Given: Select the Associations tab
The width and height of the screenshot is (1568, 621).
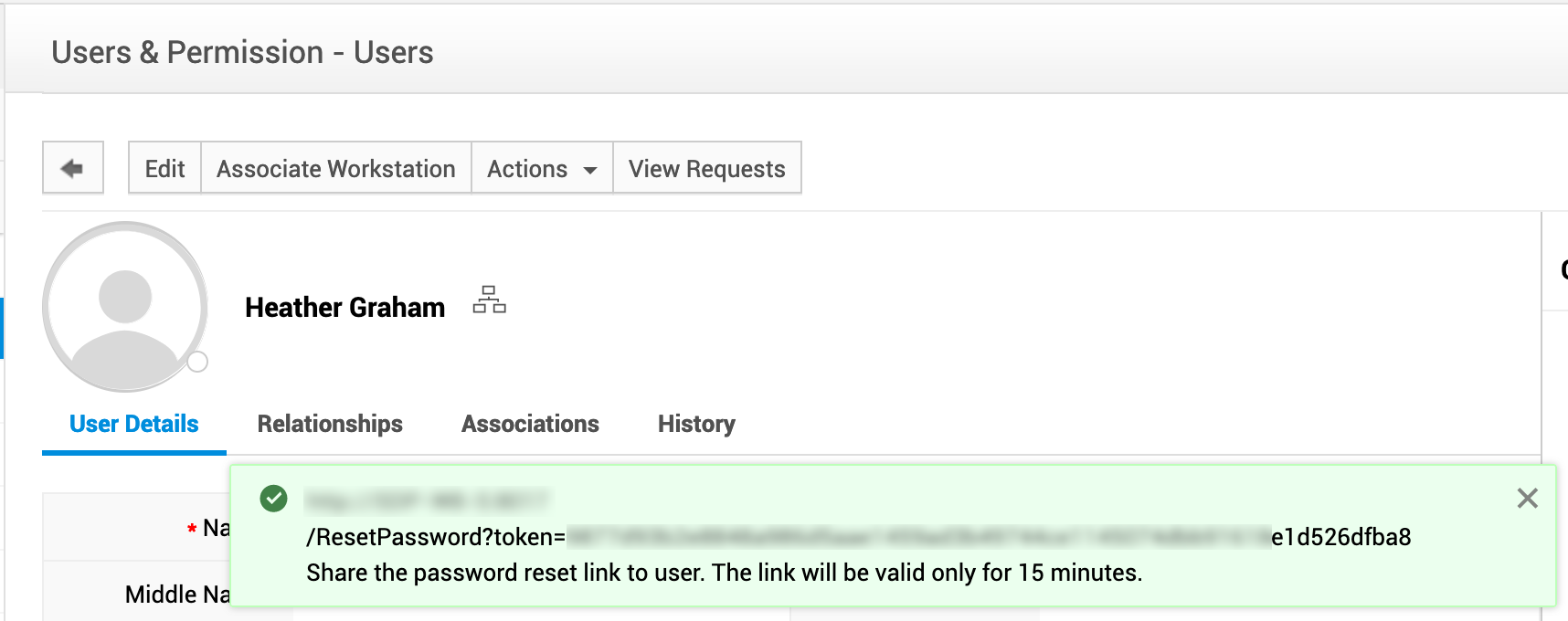Looking at the screenshot, I should (530, 424).
